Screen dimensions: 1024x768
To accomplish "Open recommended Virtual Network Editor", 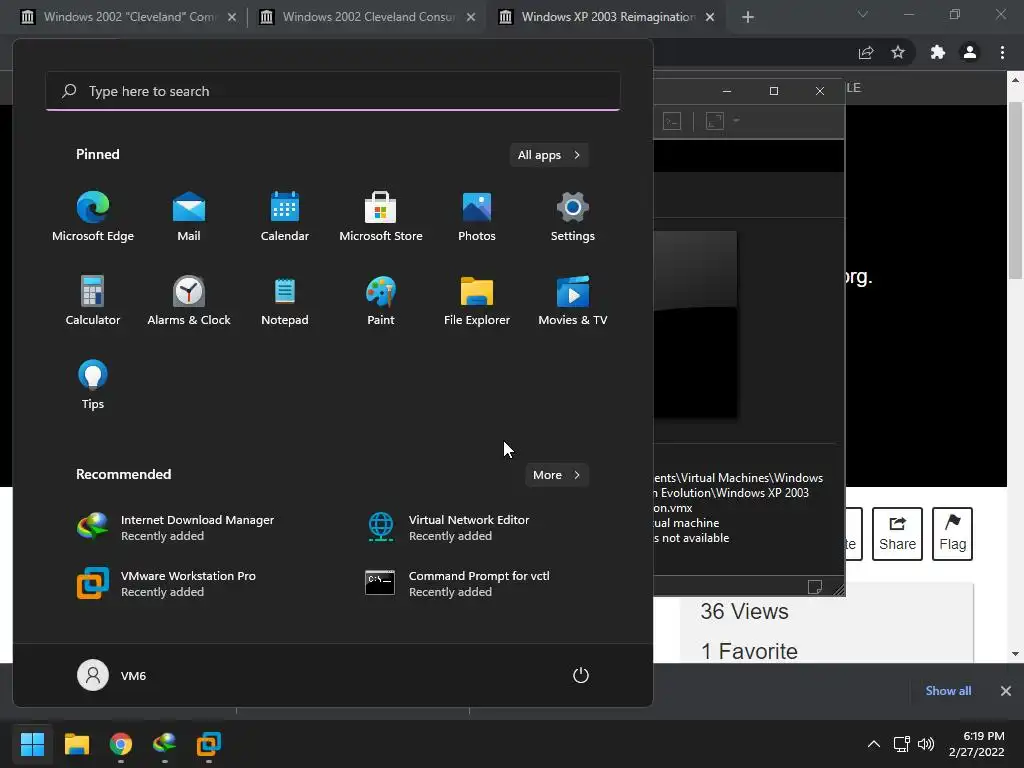I will click(448, 527).
